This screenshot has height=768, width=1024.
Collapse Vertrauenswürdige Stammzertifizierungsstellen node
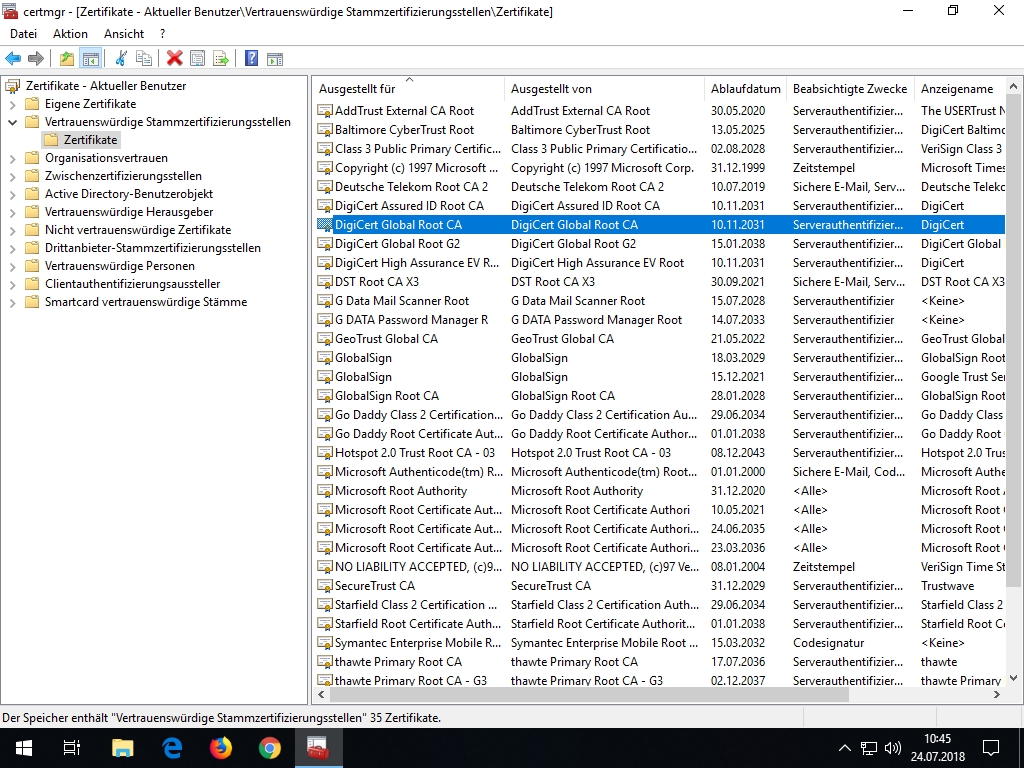pos(12,122)
